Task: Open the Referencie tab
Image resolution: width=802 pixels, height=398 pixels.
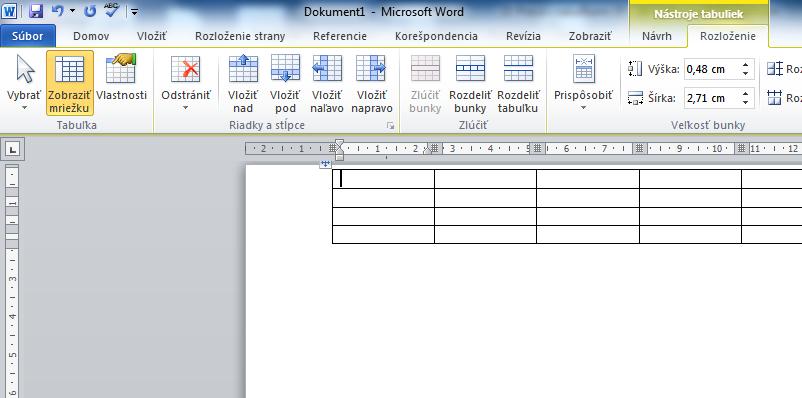Action: pyautogui.click(x=340, y=36)
